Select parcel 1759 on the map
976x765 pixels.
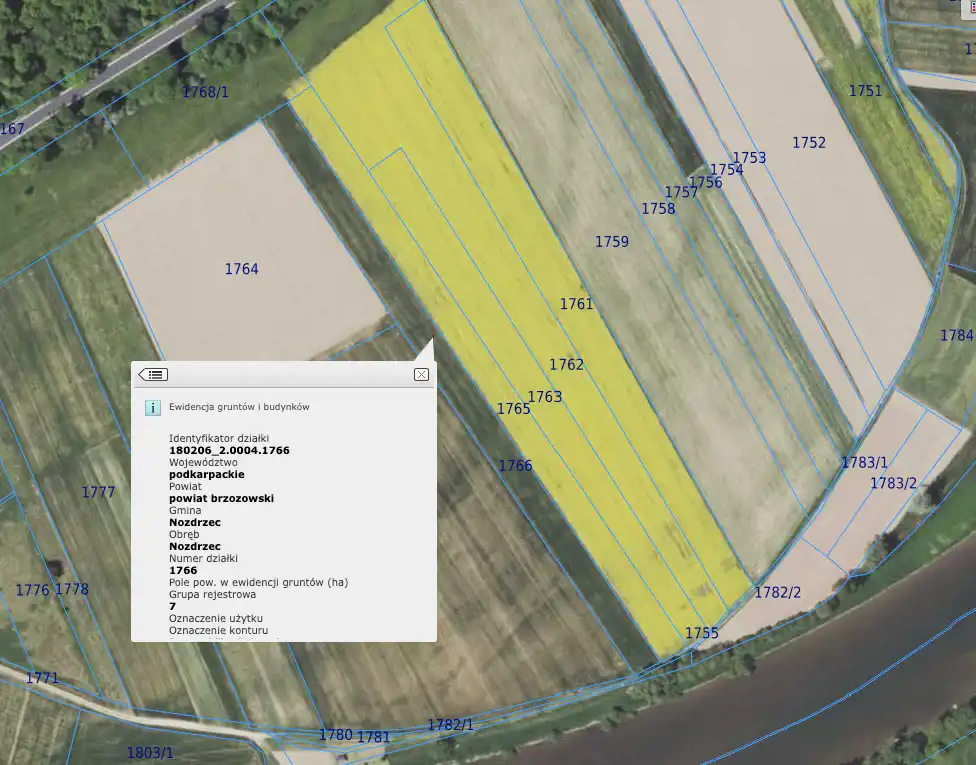coord(611,241)
